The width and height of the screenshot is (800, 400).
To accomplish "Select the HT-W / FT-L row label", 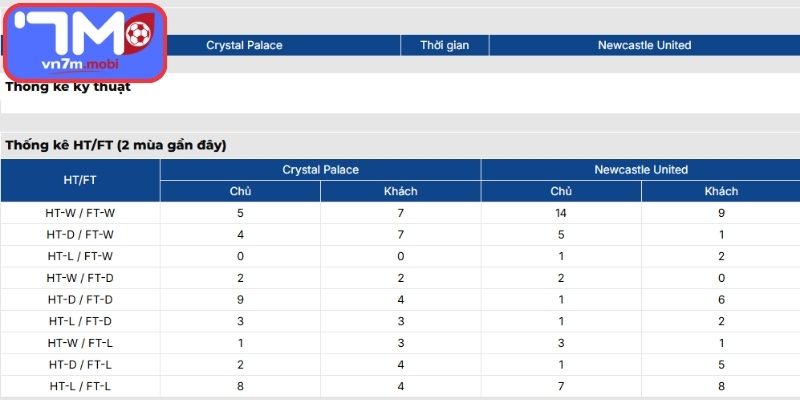I will click(80, 342).
